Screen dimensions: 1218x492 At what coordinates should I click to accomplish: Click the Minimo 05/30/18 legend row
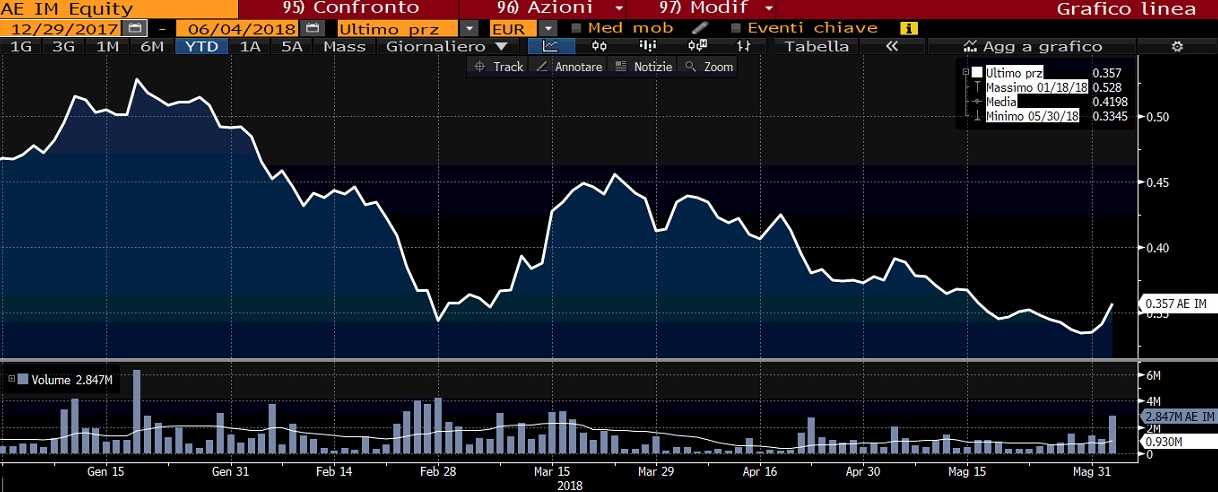[1033, 116]
